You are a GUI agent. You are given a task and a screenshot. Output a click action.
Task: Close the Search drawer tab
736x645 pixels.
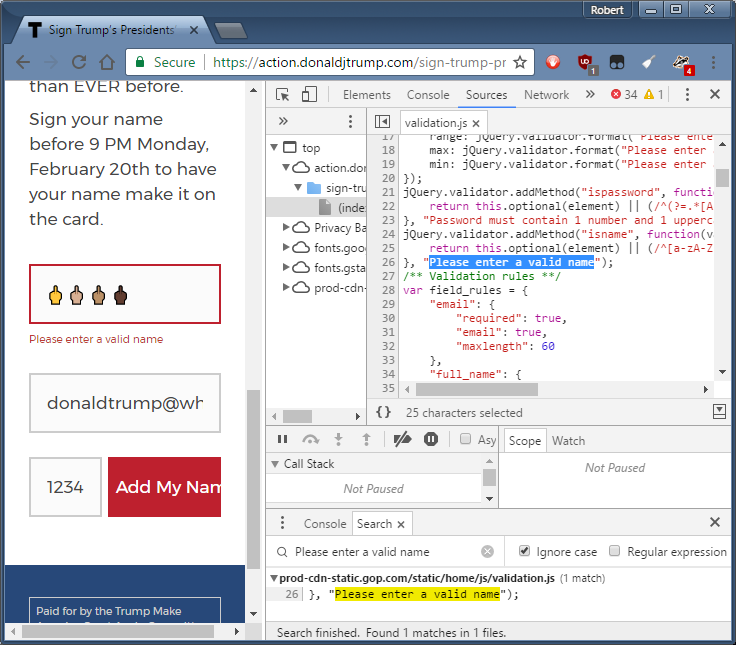(401, 524)
